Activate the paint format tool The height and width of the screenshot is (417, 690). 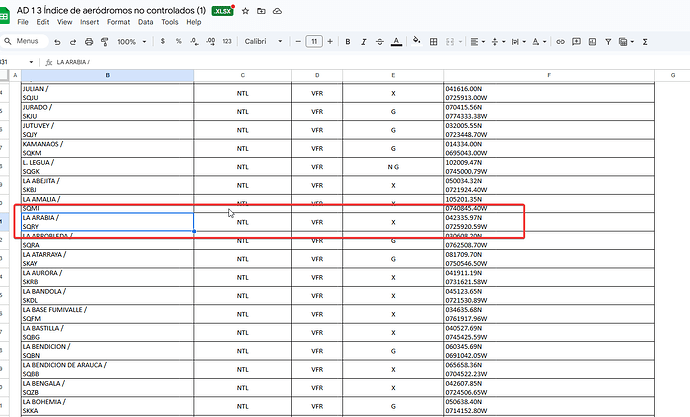point(105,42)
